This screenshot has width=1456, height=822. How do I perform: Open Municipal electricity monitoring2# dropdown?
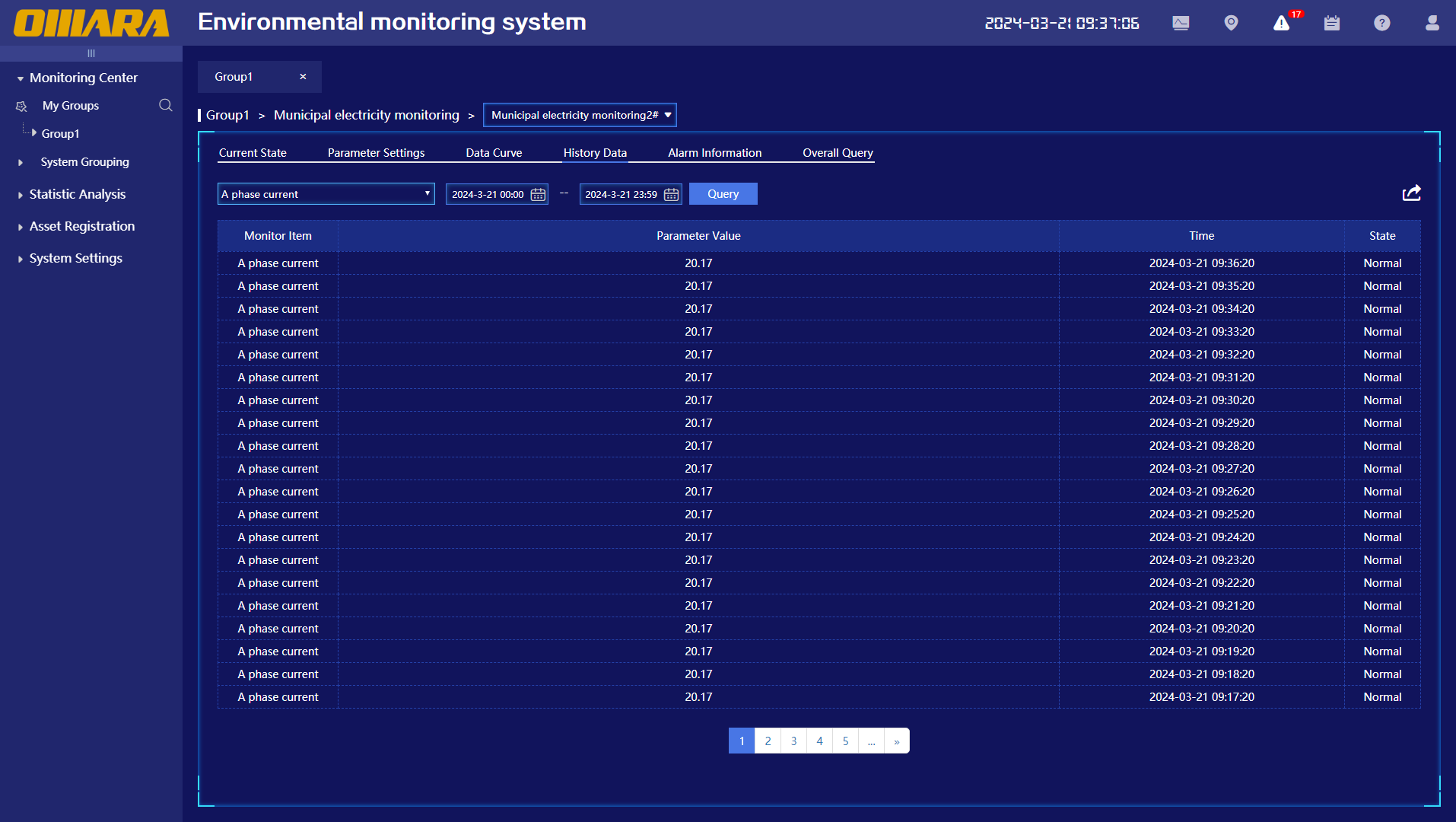click(x=580, y=115)
